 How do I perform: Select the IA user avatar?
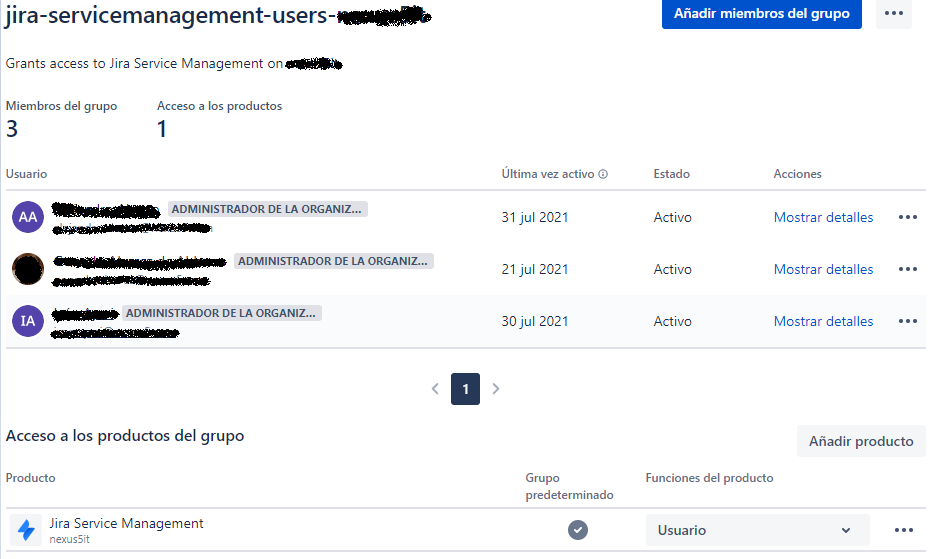click(28, 321)
